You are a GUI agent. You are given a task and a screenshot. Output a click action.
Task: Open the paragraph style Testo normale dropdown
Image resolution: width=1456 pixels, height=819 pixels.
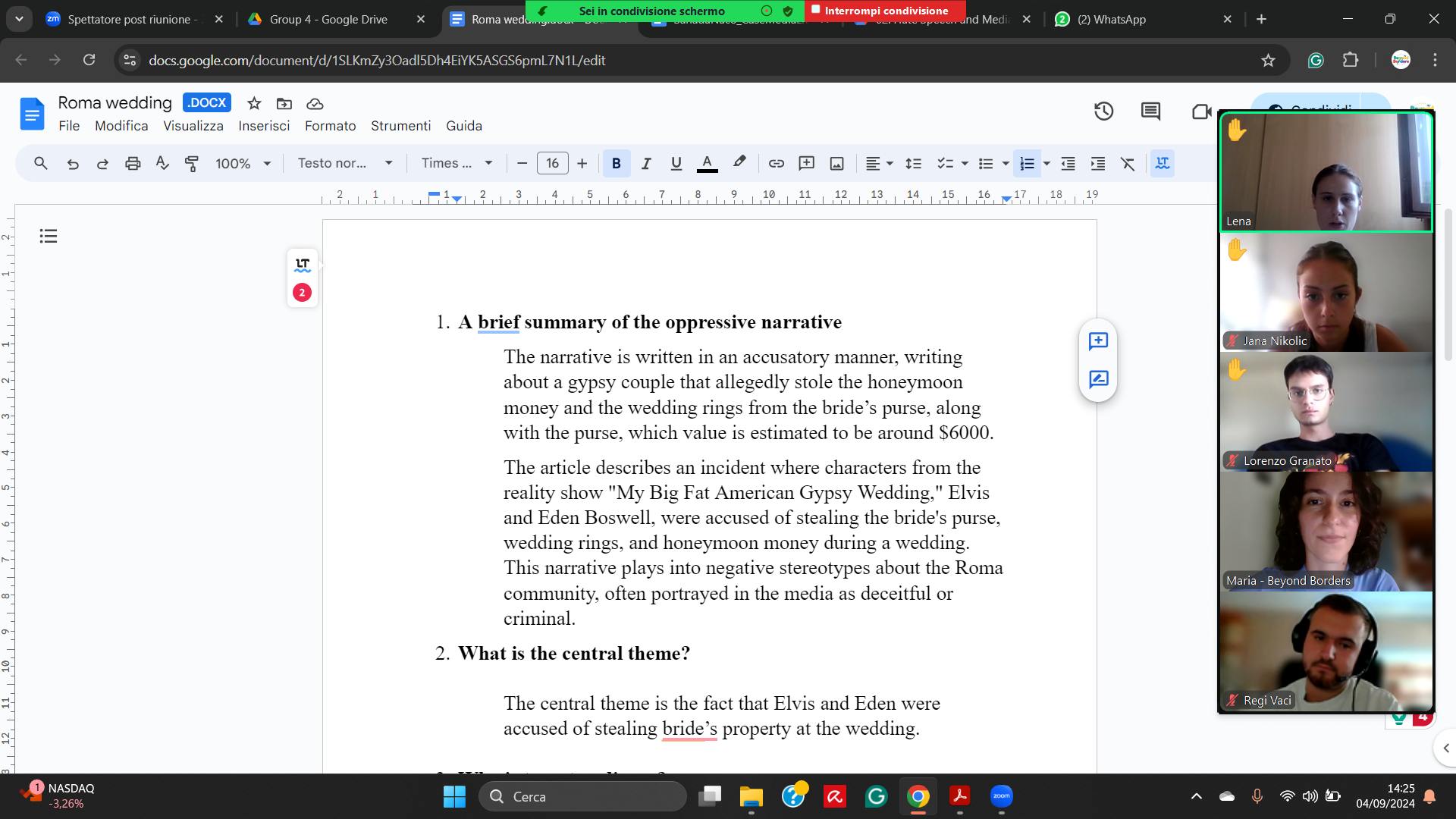tap(345, 163)
